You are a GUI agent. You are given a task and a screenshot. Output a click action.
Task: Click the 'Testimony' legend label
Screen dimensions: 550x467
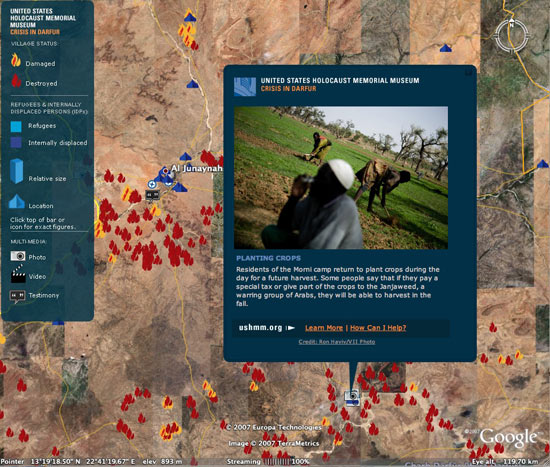[44, 295]
